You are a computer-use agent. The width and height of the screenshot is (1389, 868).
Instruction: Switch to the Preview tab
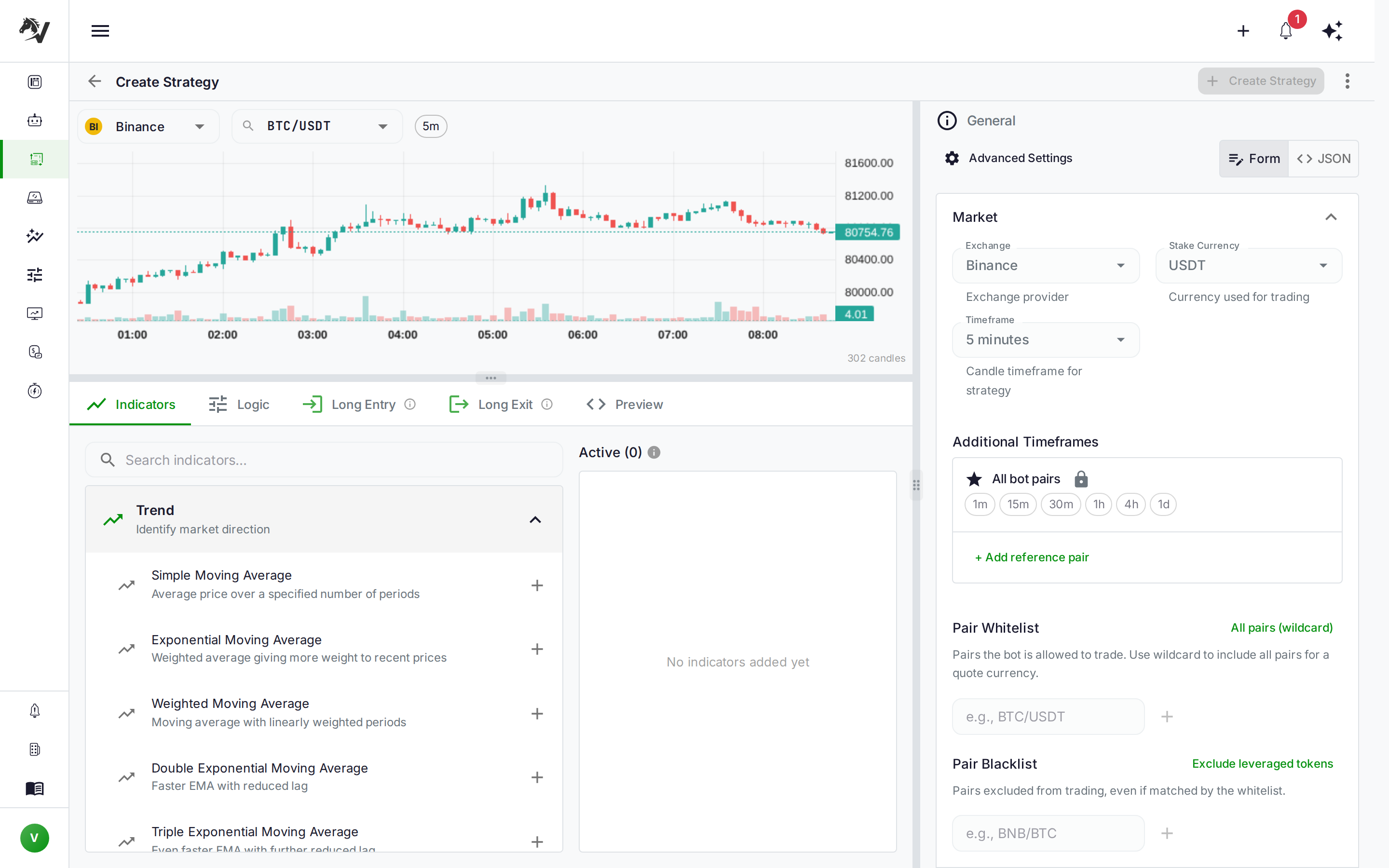pyautogui.click(x=625, y=404)
